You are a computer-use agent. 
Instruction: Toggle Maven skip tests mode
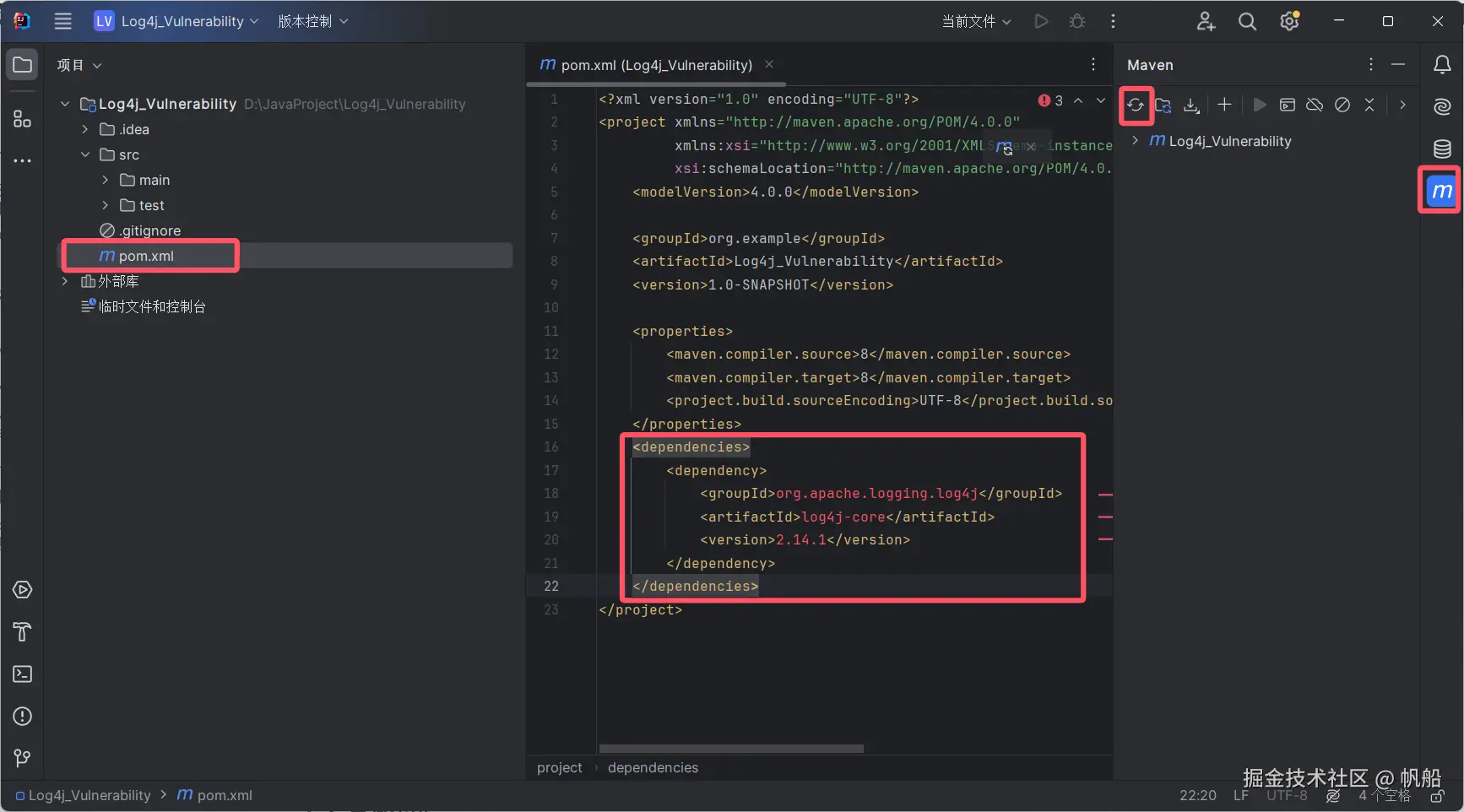tap(1342, 105)
